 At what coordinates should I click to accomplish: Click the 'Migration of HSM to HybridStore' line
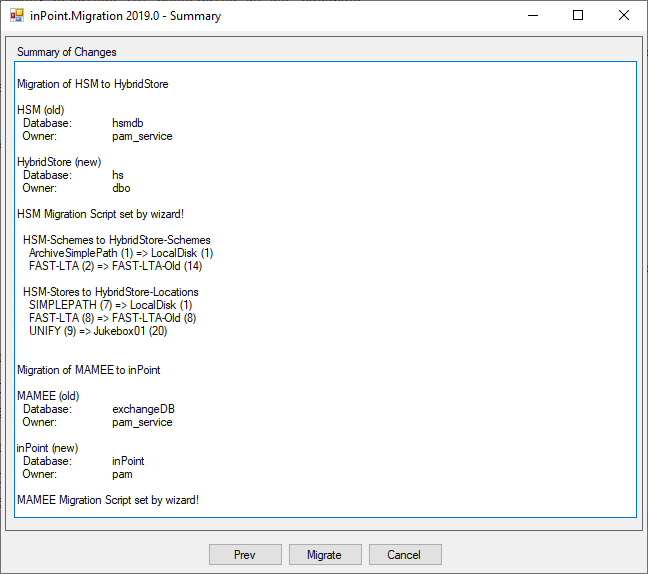92,84
